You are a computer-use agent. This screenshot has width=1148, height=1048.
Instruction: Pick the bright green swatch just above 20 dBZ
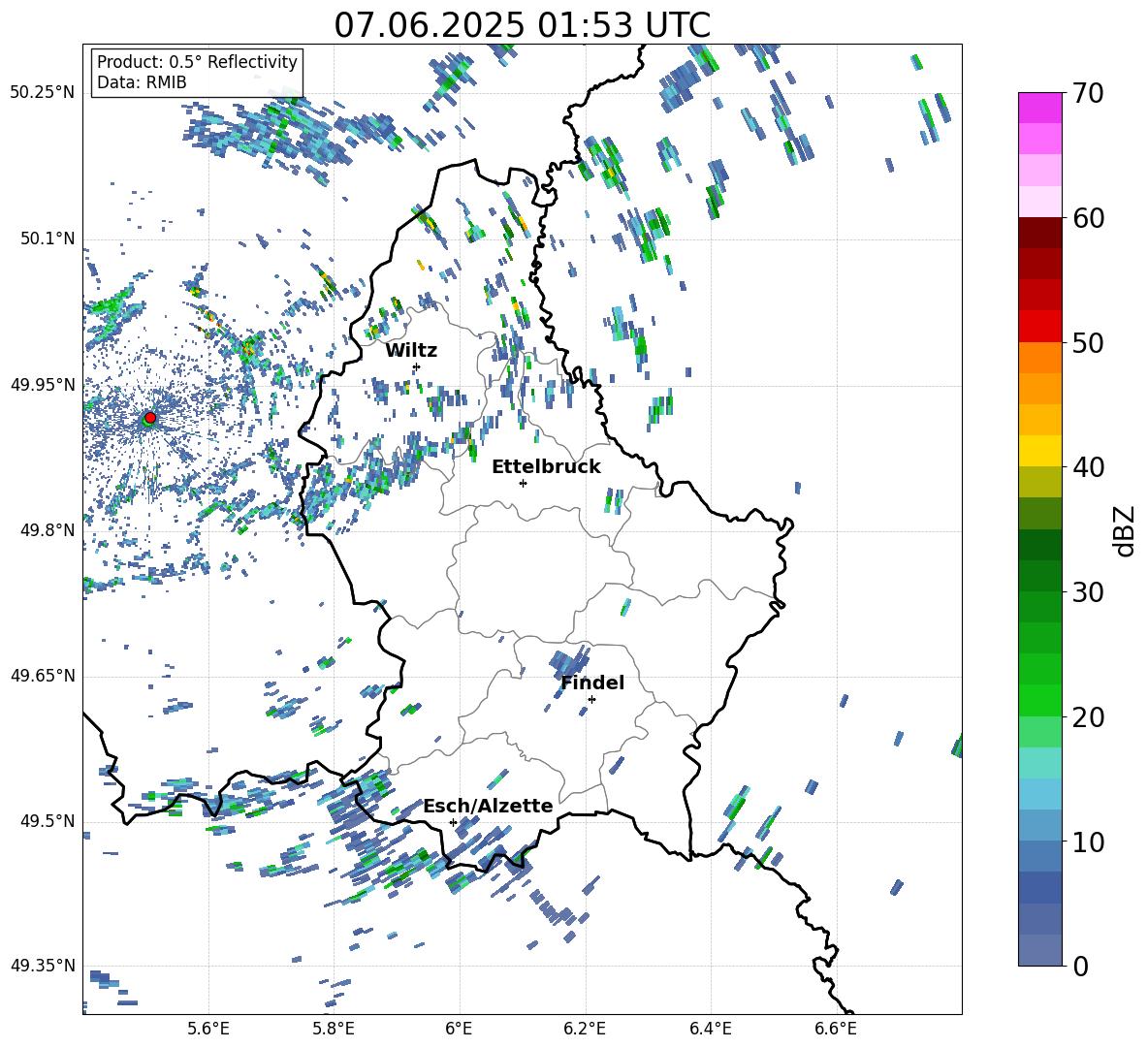click(x=1039, y=700)
